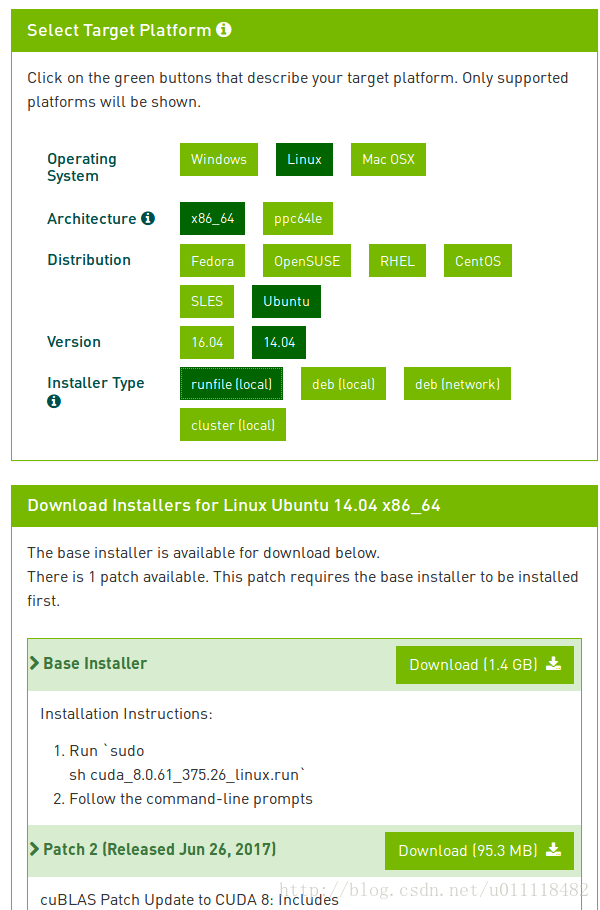Screen dimensions: 600x910
Task: Switch architecture to ppc64le
Action: pos(298,219)
